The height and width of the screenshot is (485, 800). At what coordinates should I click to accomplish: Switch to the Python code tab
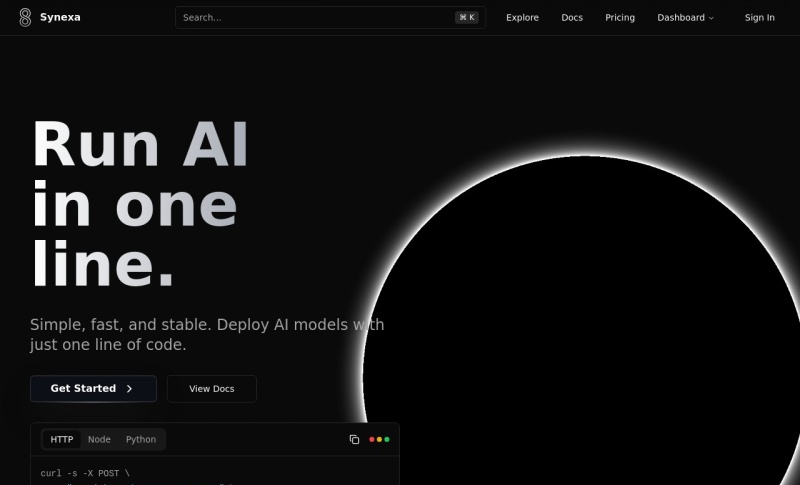coord(141,439)
